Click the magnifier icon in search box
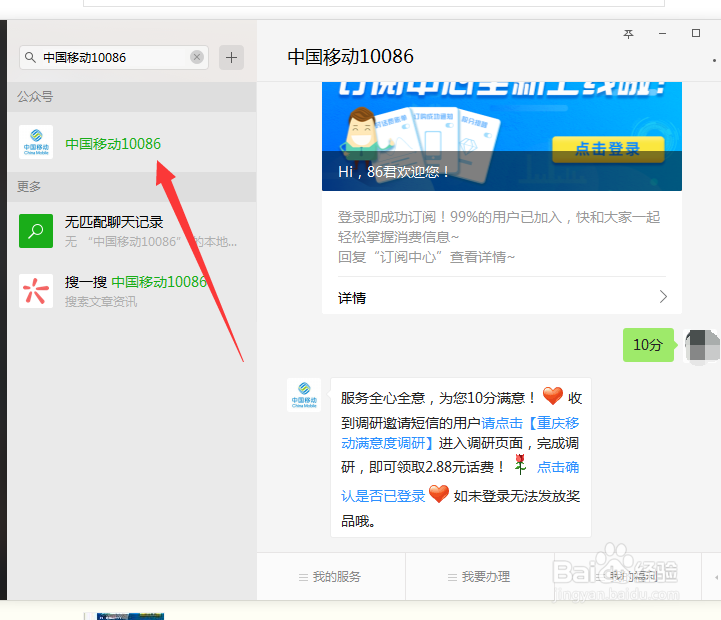The height and width of the screenshot is (620, 721). (x=30, y=57)
